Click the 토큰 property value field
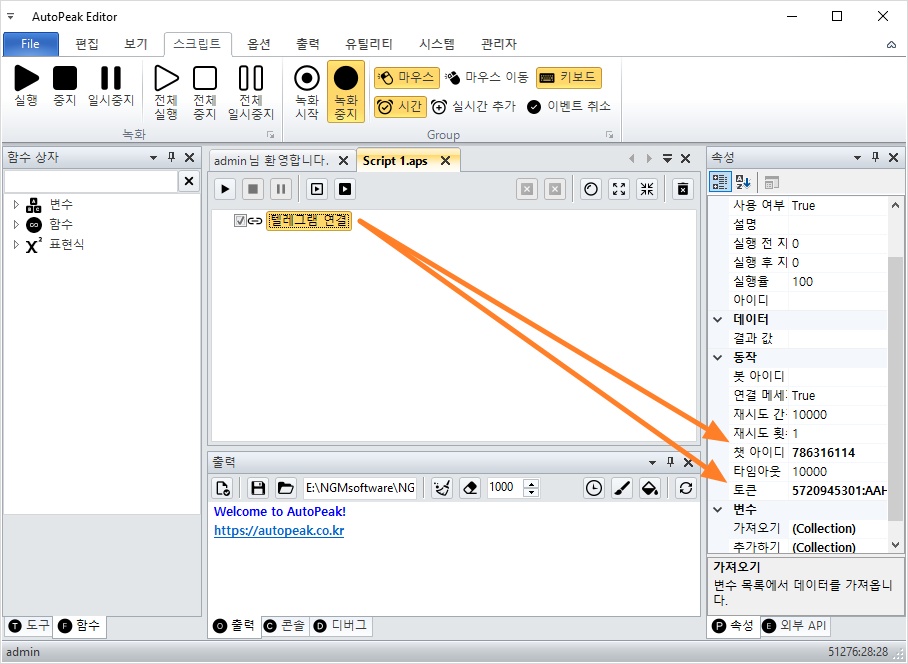Image resolution: width=908 pixels, height=664 pixels. pos(837,490)
